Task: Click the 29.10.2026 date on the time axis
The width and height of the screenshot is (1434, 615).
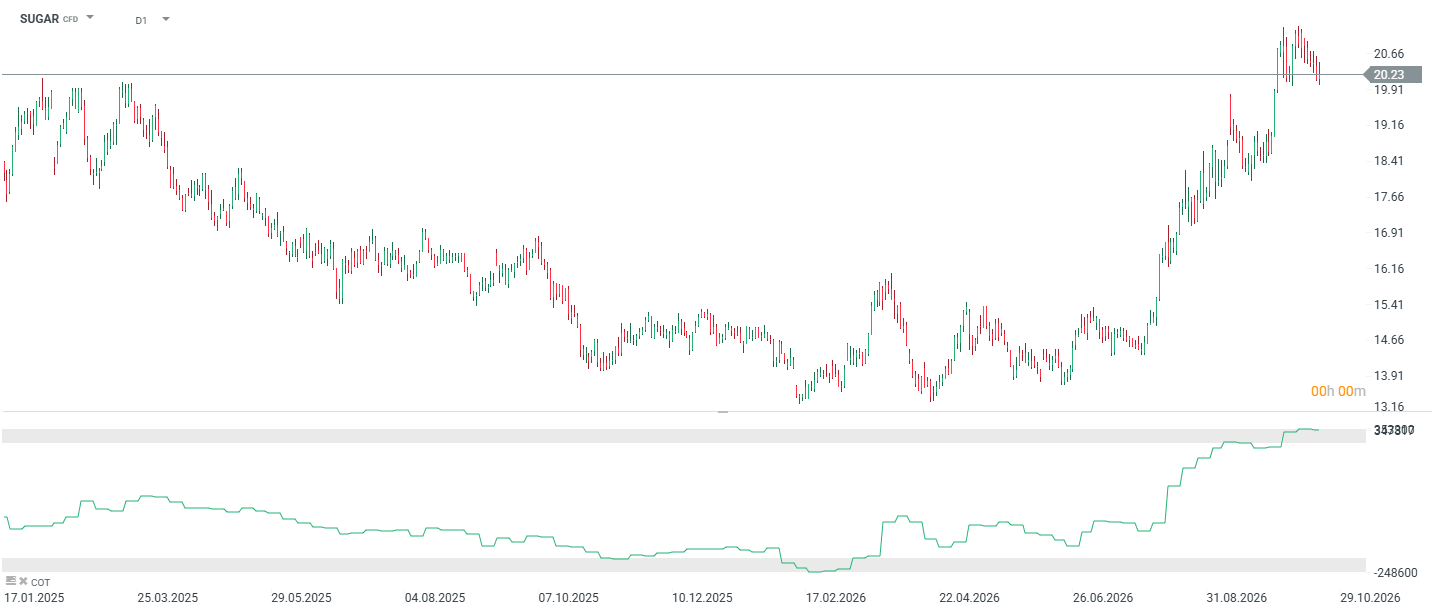Action: [x=1370, y=597]
